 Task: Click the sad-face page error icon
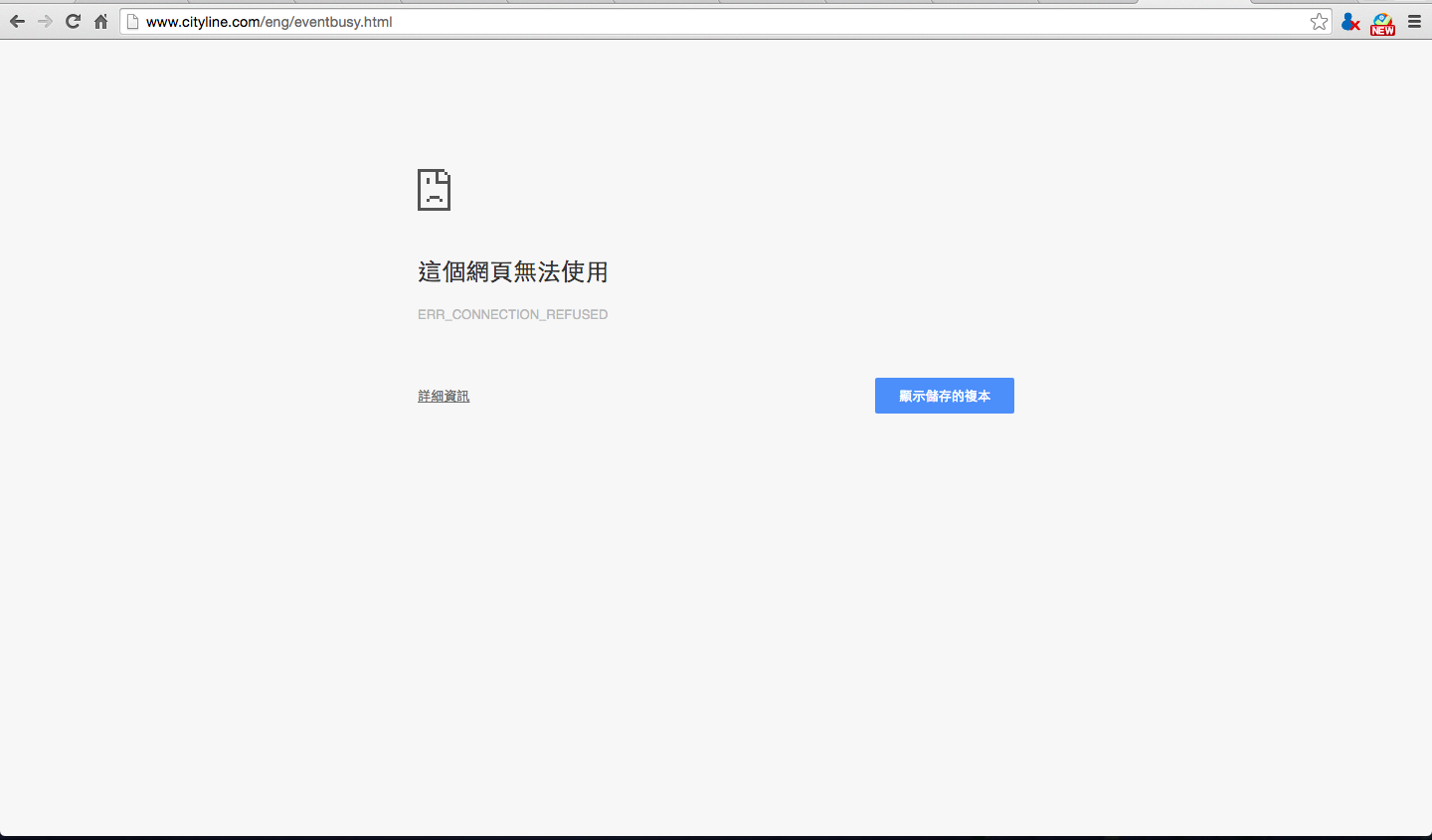(433, 190)
